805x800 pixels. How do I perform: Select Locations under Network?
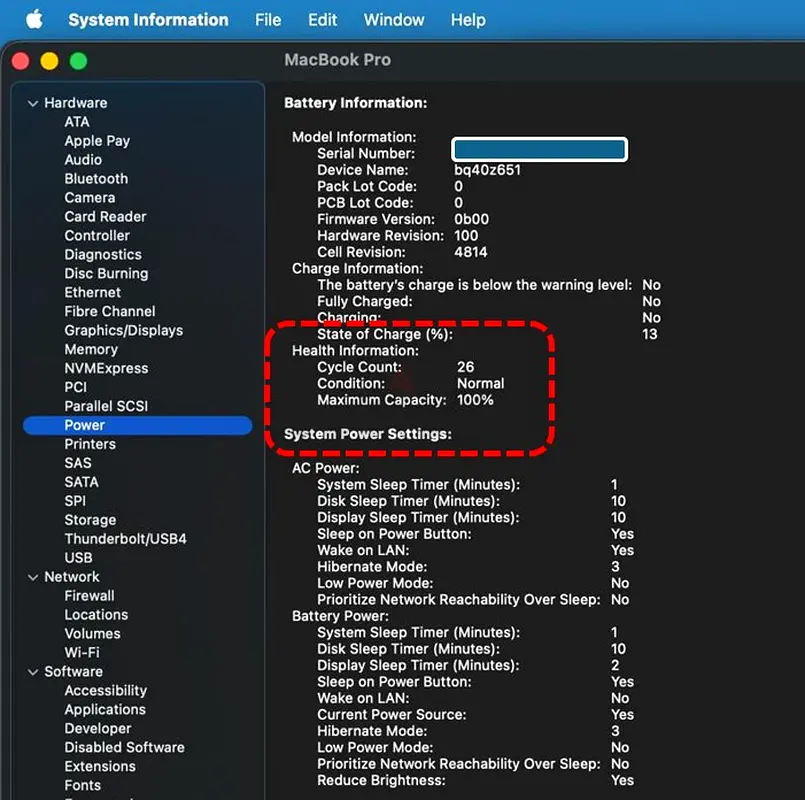pyautogui.click(x=96, y=615)
